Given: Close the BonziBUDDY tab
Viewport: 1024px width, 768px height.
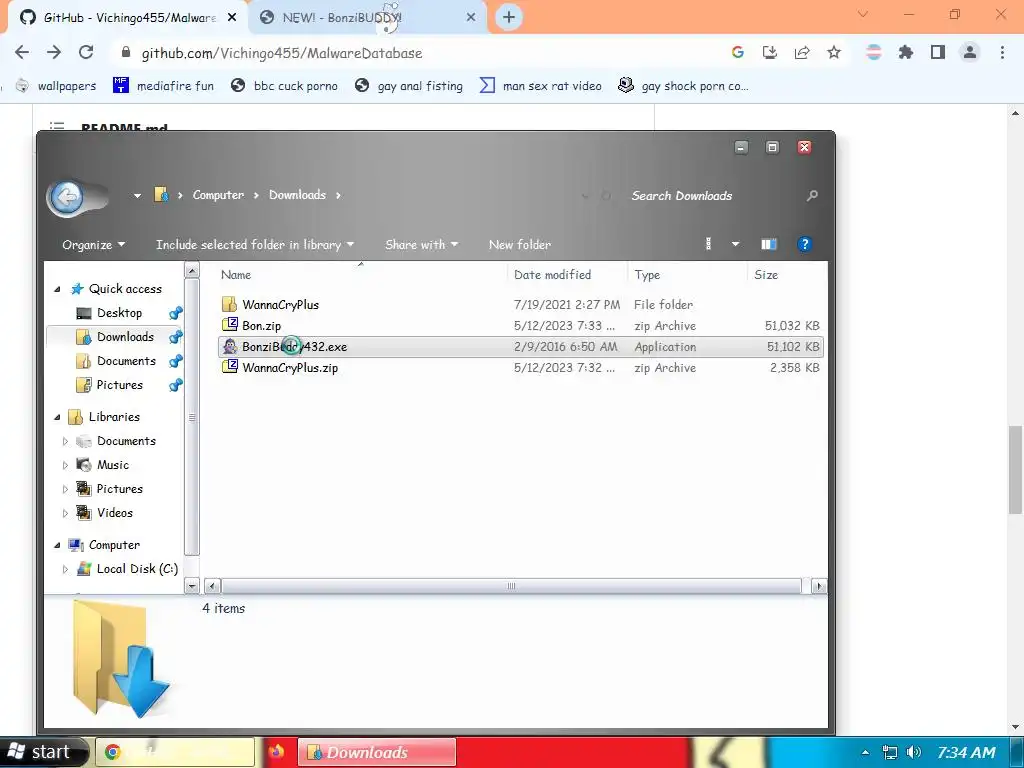Looking at the screenshot, I should coord(471,18).
